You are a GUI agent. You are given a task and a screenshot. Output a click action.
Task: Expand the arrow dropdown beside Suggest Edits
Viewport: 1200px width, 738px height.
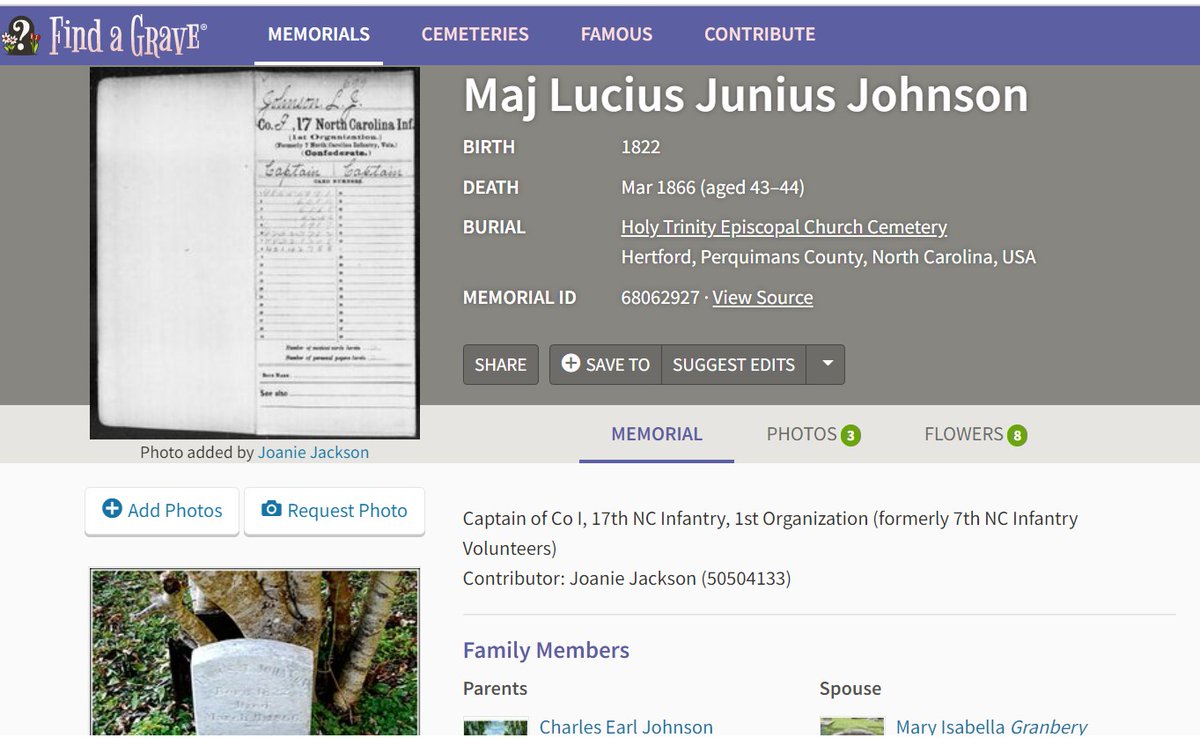827,365
